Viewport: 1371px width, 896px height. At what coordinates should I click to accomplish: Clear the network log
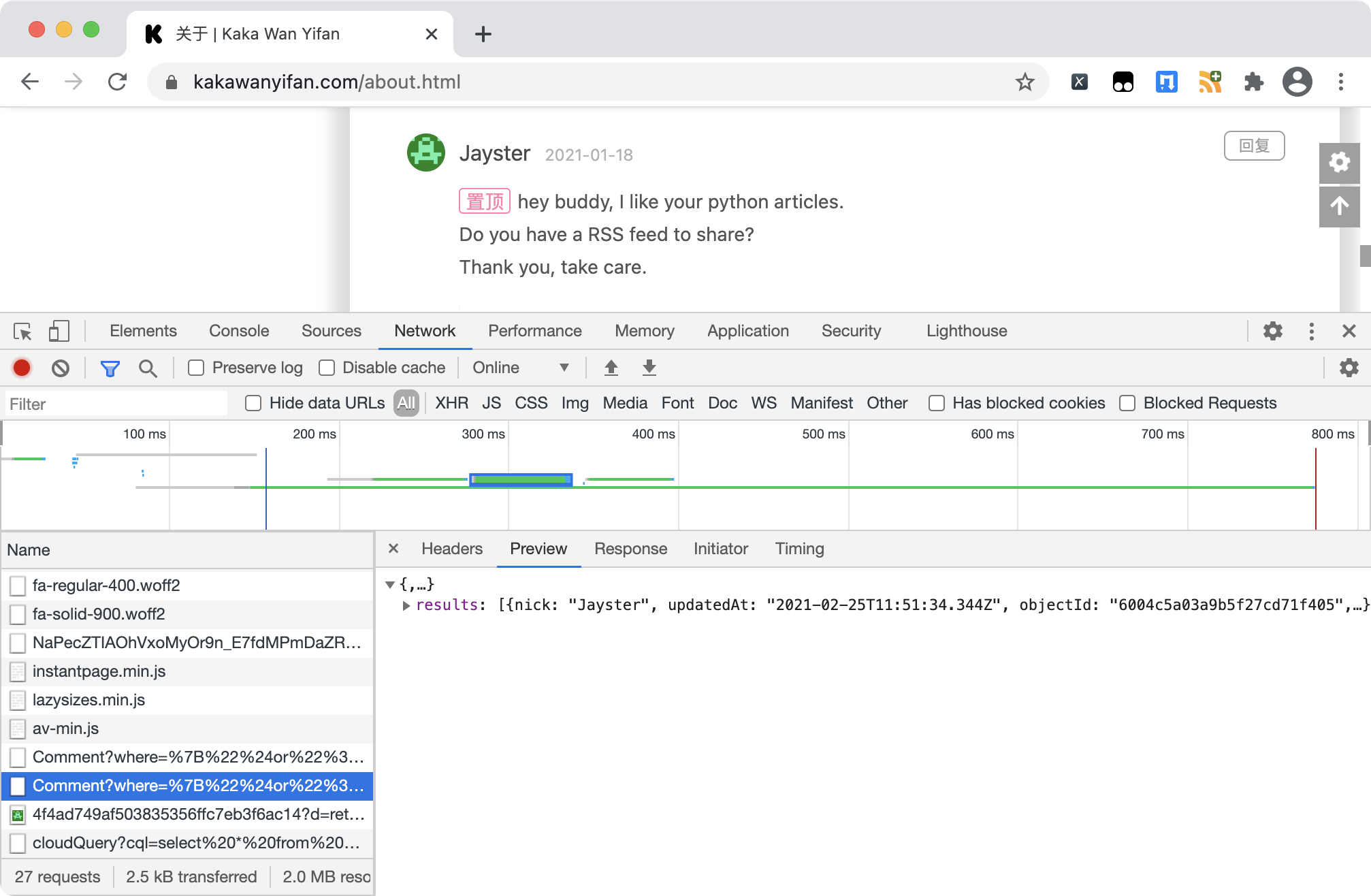pos(61,368)
